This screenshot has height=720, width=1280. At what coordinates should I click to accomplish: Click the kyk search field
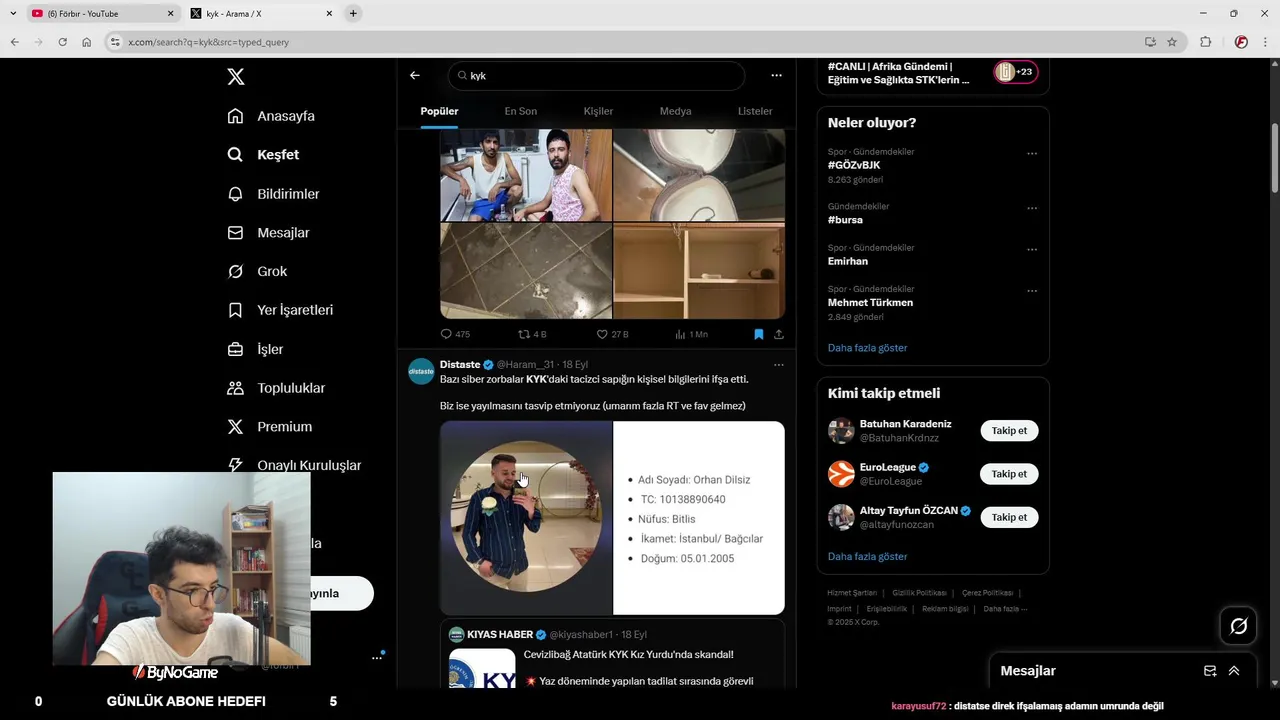(x=596, y=76)
